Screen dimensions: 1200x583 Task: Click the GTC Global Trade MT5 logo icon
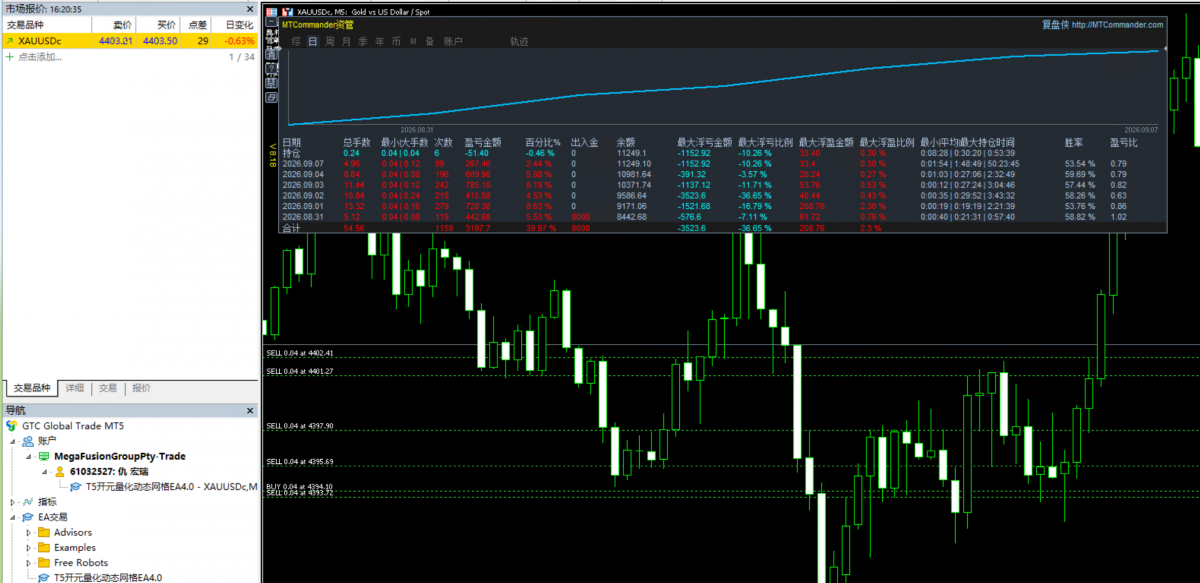click(12, 426)
